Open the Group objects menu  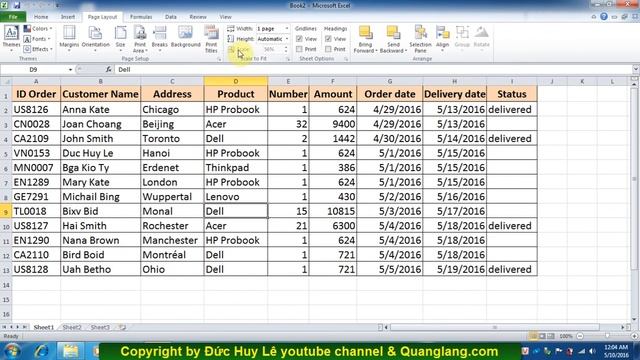[462, 38]
